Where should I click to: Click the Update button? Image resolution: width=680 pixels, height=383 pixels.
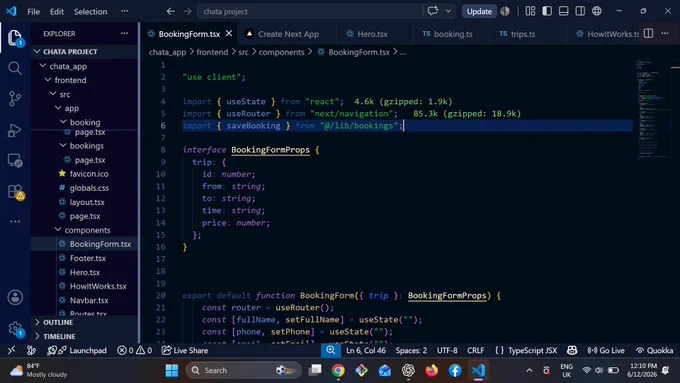(479, 11)
